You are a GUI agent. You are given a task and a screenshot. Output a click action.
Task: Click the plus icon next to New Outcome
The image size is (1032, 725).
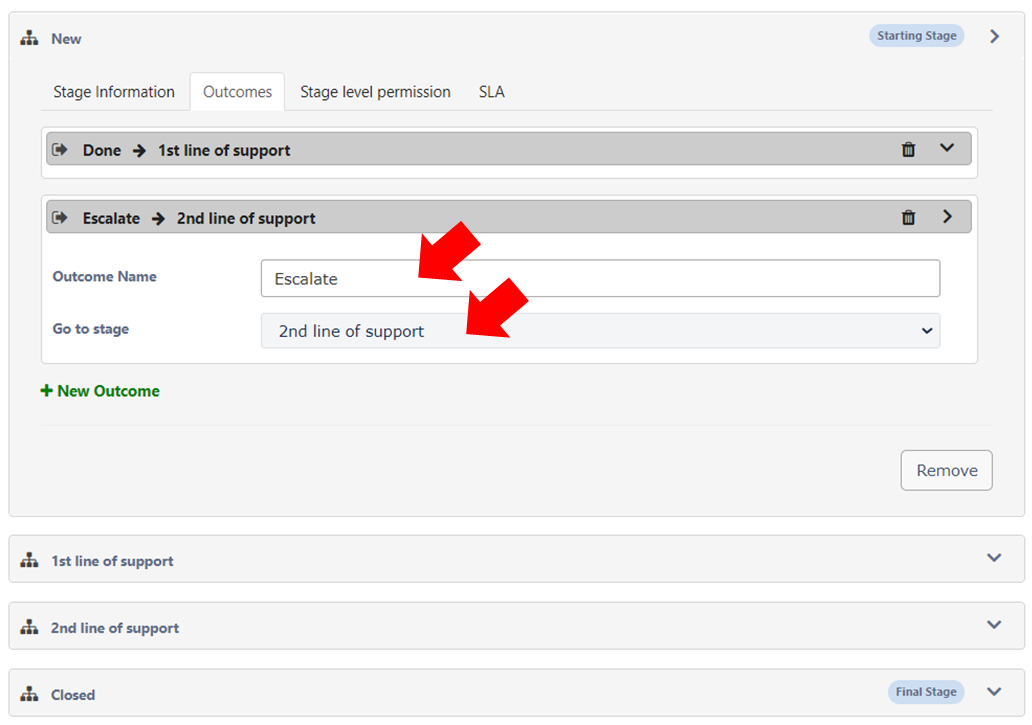(x=47, y=391)
